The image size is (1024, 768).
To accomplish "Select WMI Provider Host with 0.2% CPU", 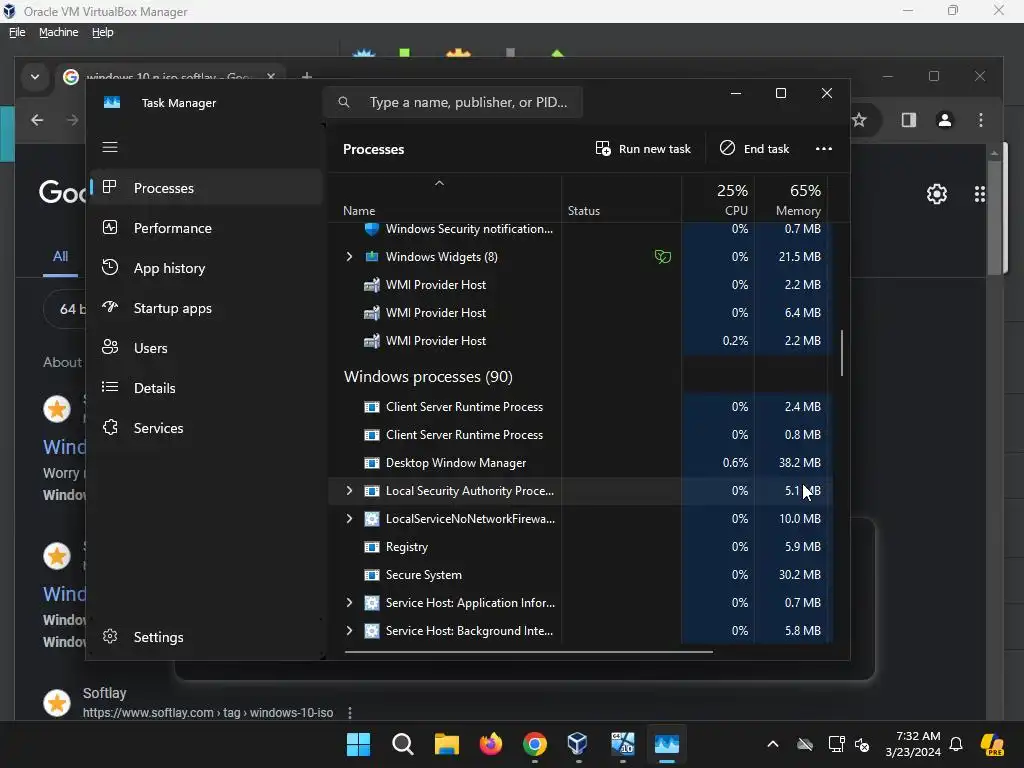I will pos(581,341).
